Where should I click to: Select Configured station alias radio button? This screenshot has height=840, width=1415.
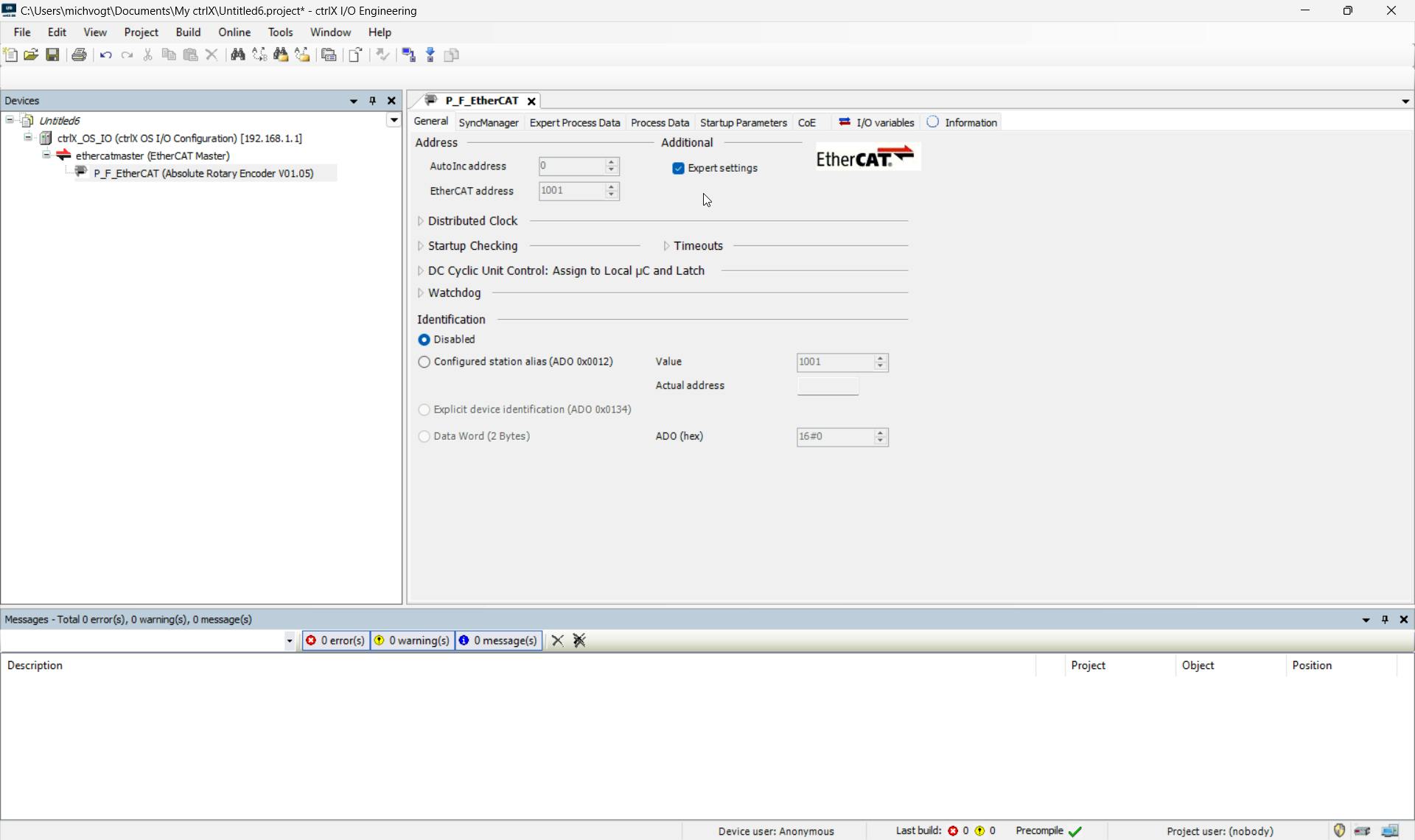pos(424,362)
